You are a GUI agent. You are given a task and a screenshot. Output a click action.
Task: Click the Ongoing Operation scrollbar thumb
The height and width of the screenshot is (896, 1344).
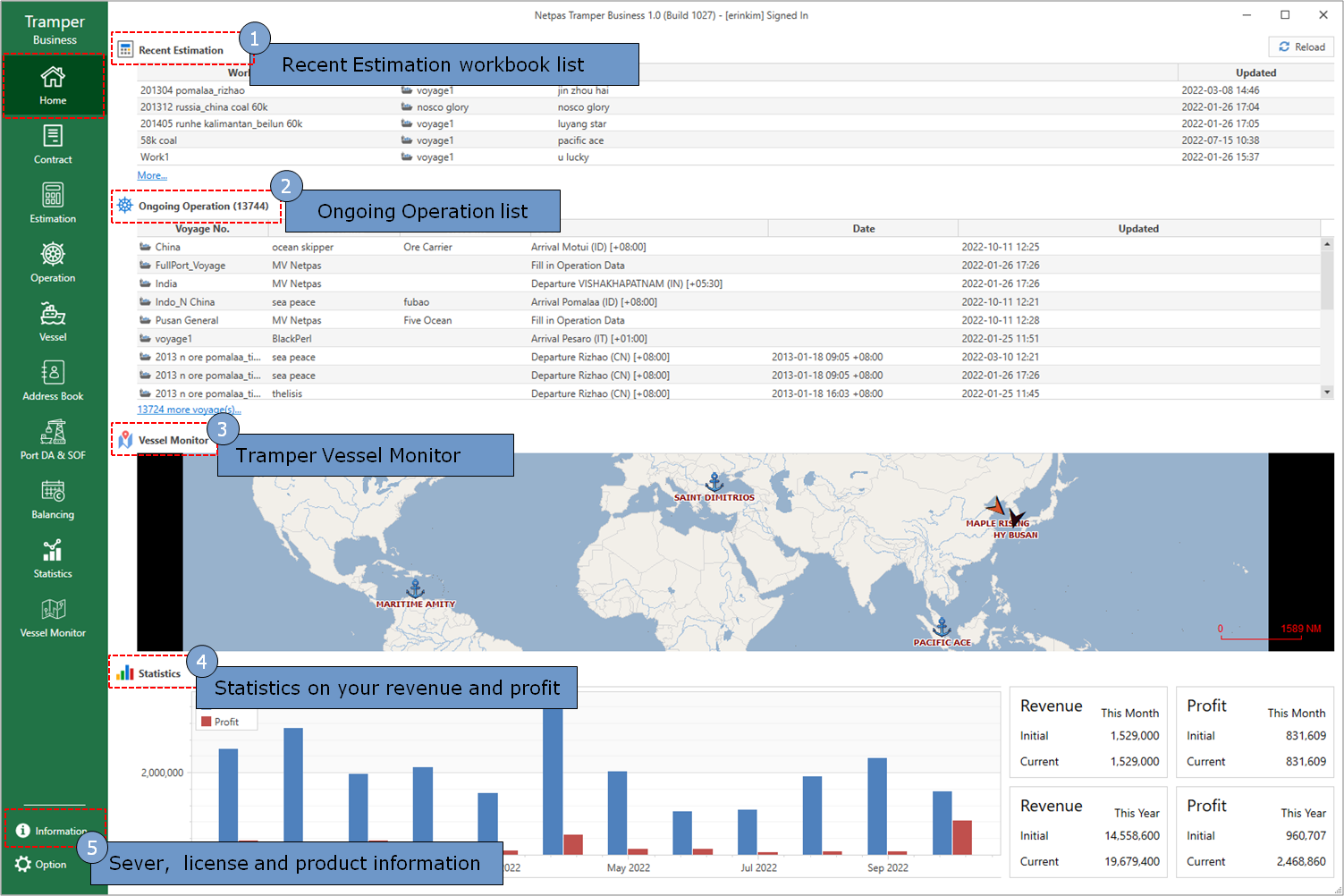click(1327, 279)
